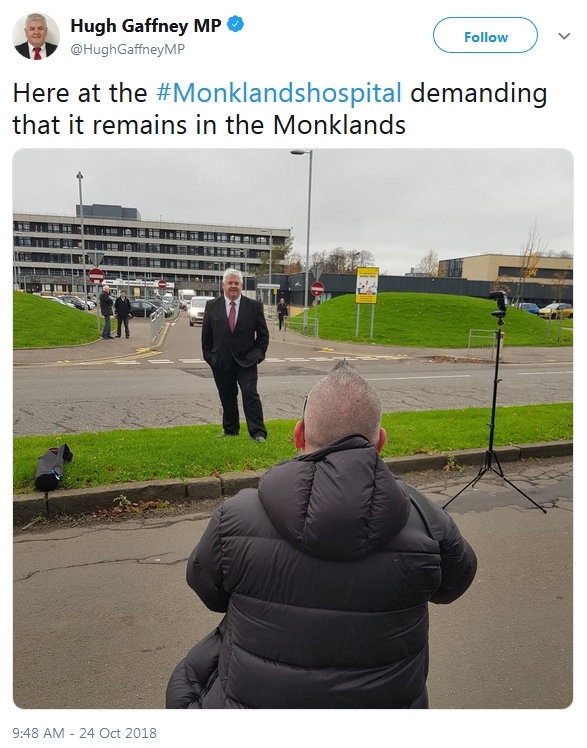
Task: Click the blue verified badge icon
Action: [x=235, y=24]
